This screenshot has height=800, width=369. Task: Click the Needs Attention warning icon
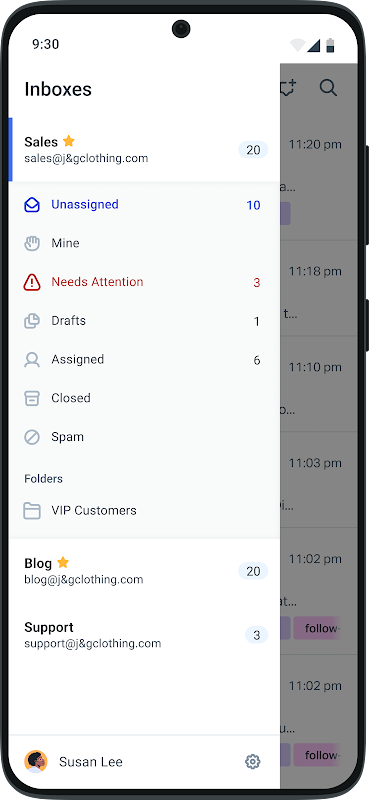[x=32, y=282]
